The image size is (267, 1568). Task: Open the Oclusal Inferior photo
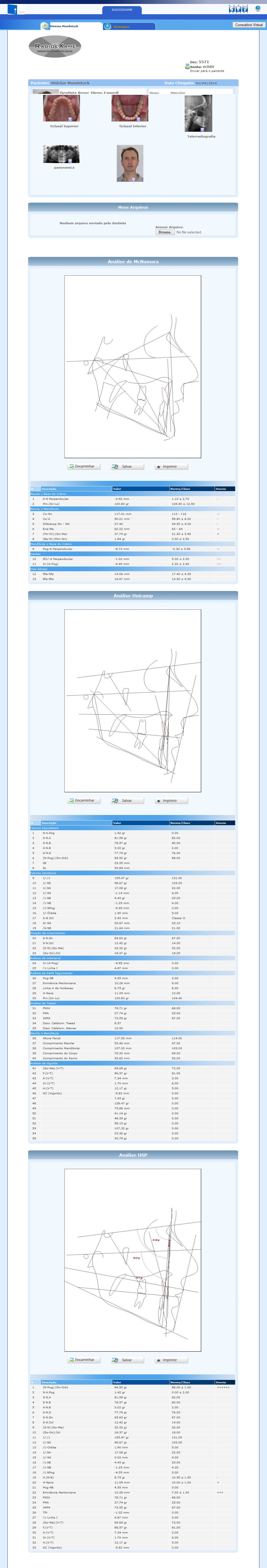(129, 108)
